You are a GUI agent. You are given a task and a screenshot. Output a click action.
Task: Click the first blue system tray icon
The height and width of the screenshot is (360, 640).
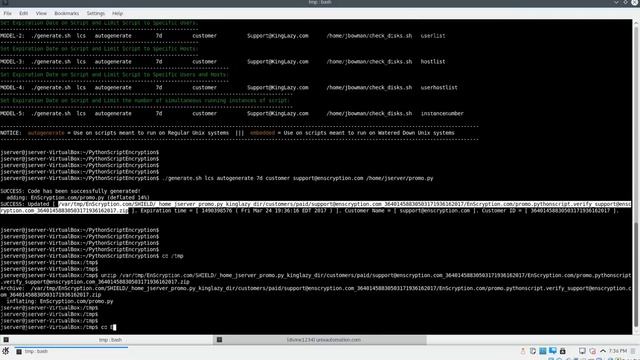543,351
